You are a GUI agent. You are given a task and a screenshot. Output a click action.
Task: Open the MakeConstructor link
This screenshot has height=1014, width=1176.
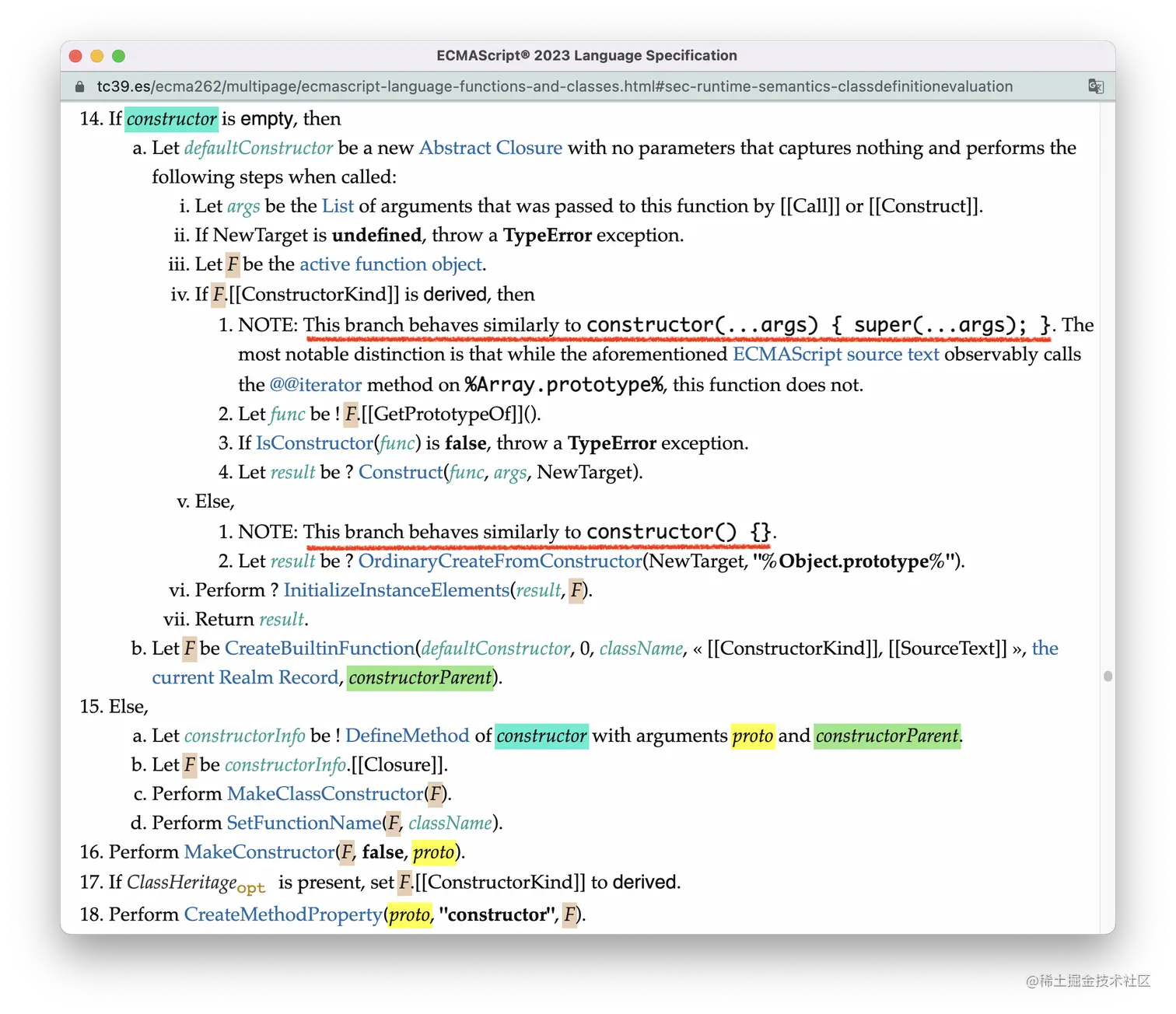pos(259,852)
